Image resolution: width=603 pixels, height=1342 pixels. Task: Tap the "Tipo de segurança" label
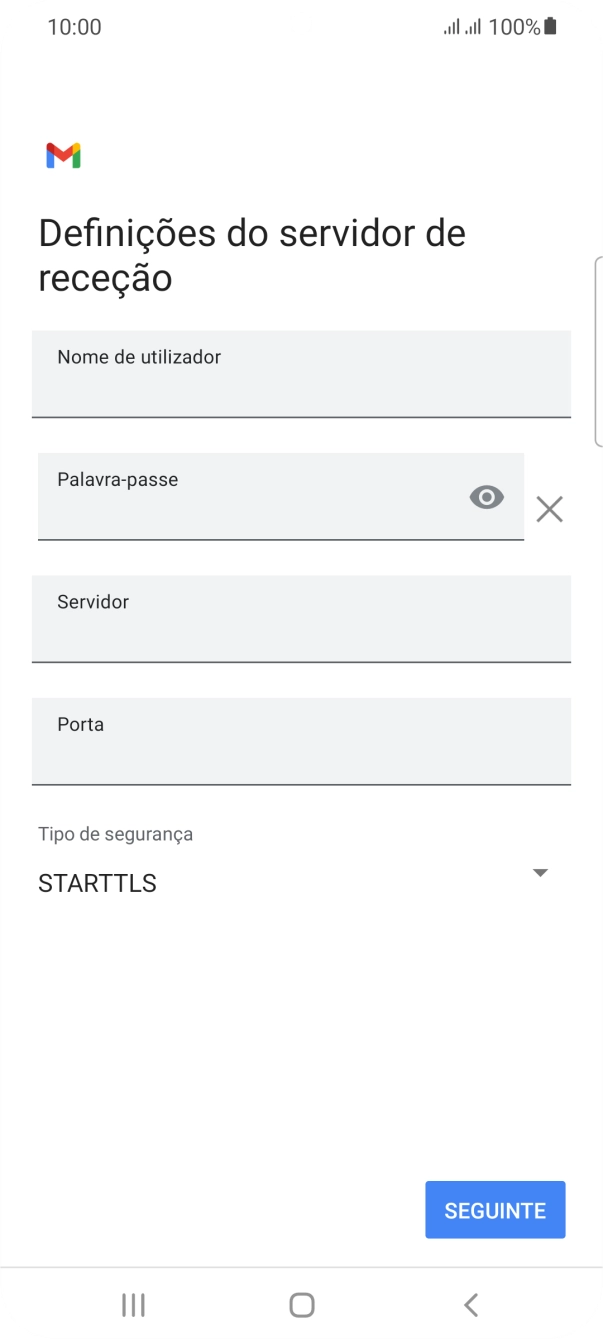115,834
